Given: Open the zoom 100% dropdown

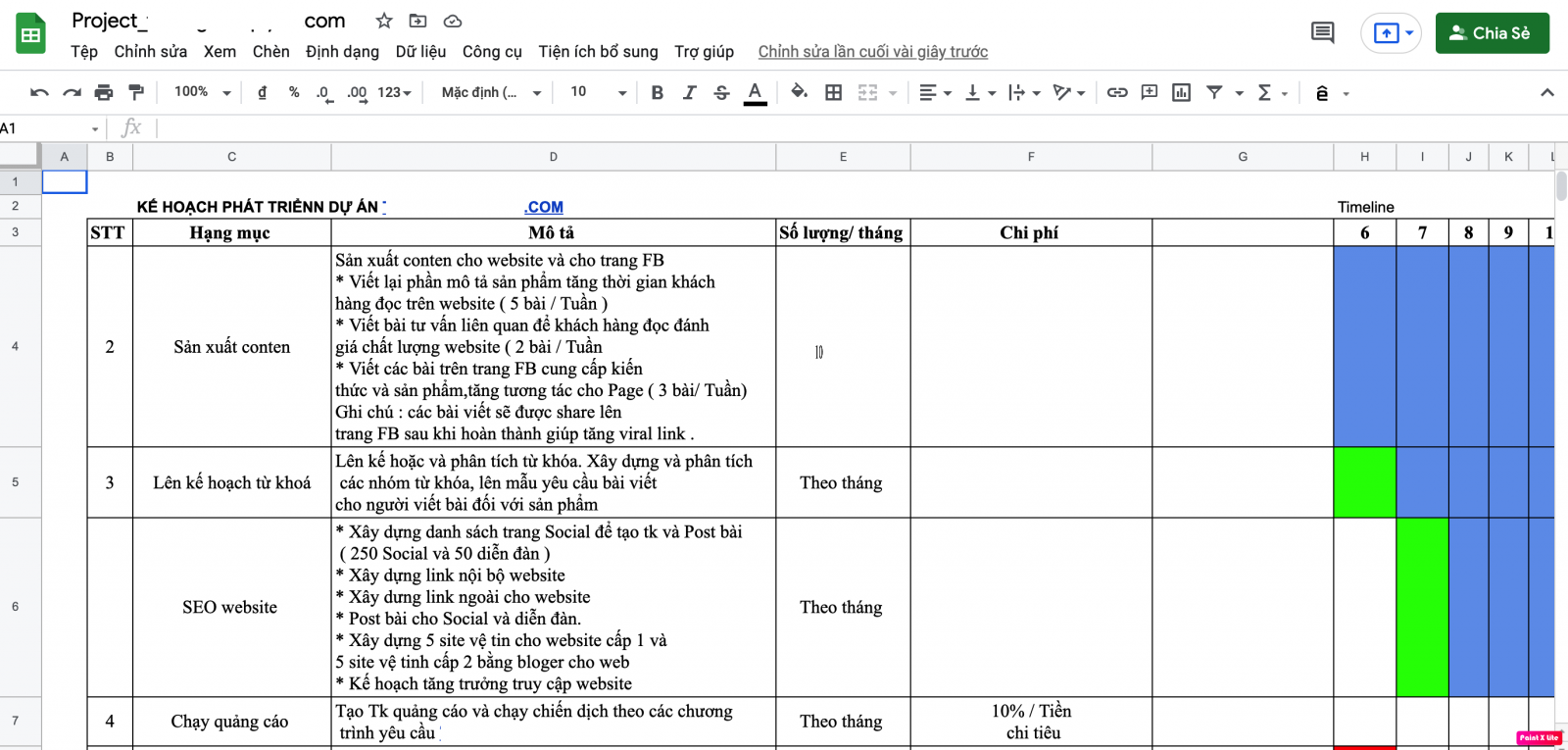Looking at the screenshot, I should coord(203,92).
